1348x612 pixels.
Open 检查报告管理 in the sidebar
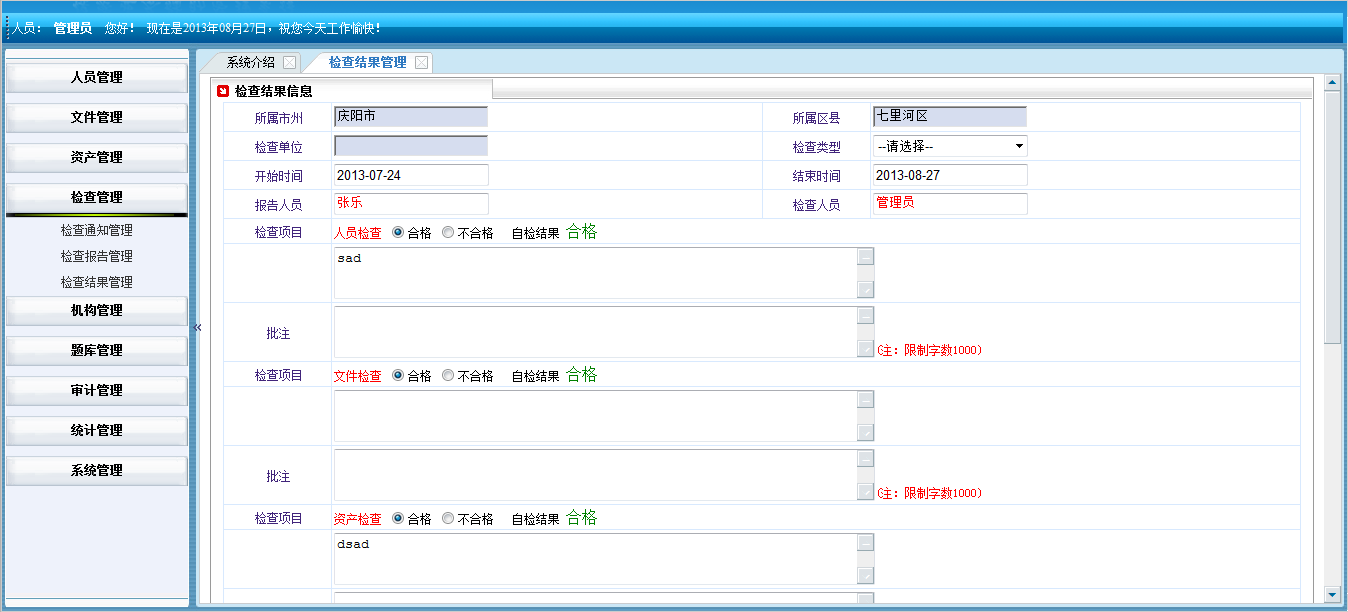(x=97, y=256)
